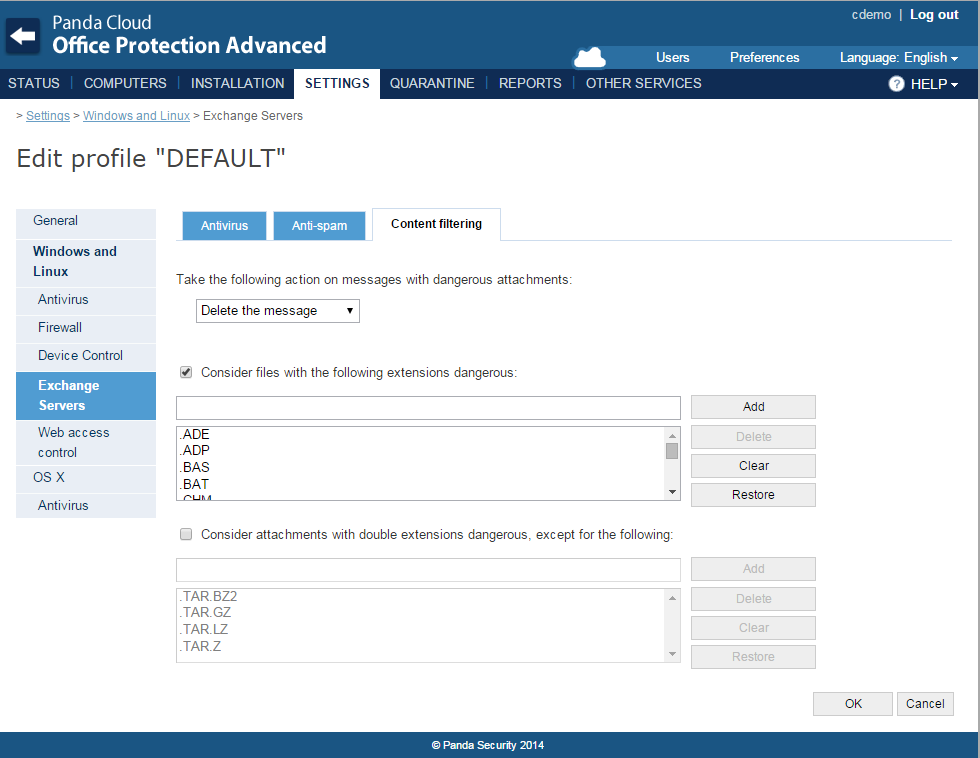Open the 'Delete the message' action dropdown

[278, 311]
